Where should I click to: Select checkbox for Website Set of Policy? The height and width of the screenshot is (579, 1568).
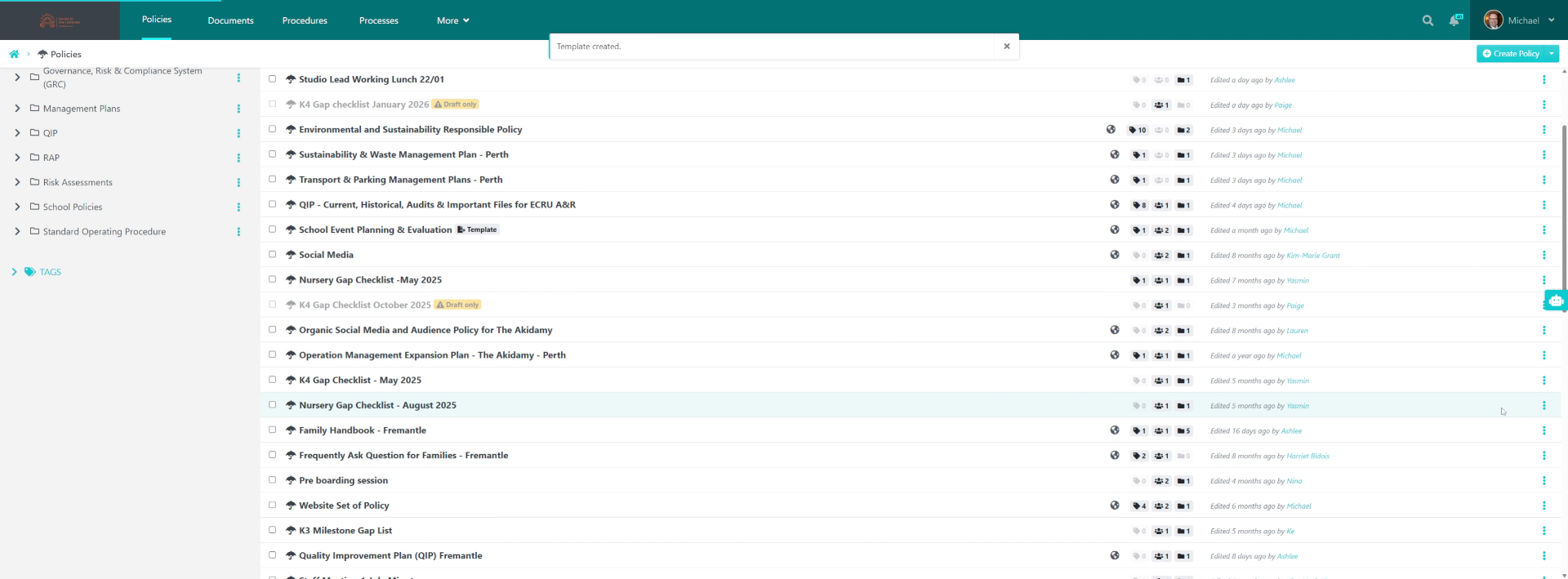pyautogui.click(x=272, y=506)
